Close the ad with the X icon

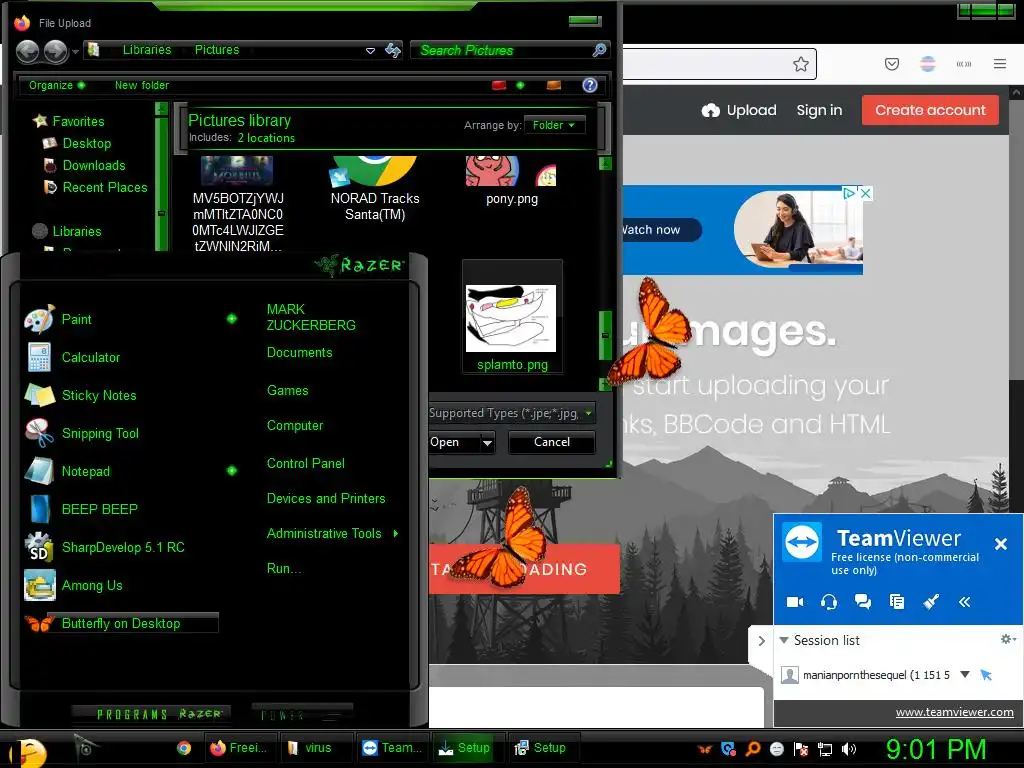[865, 193]
